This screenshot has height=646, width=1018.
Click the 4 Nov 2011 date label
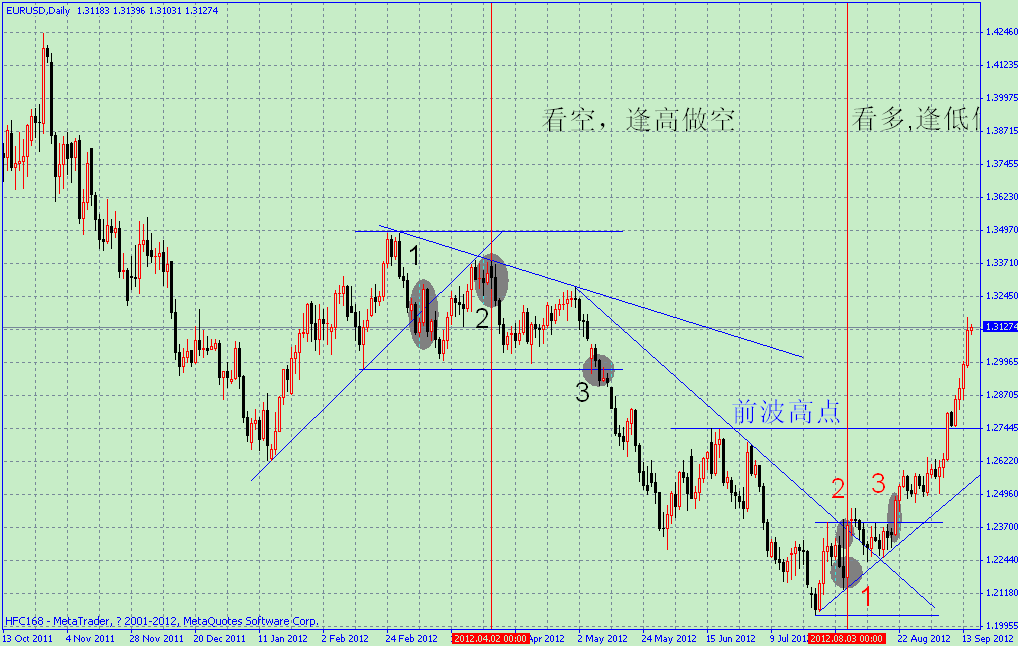pyautogui.click(x=89, y=638)
